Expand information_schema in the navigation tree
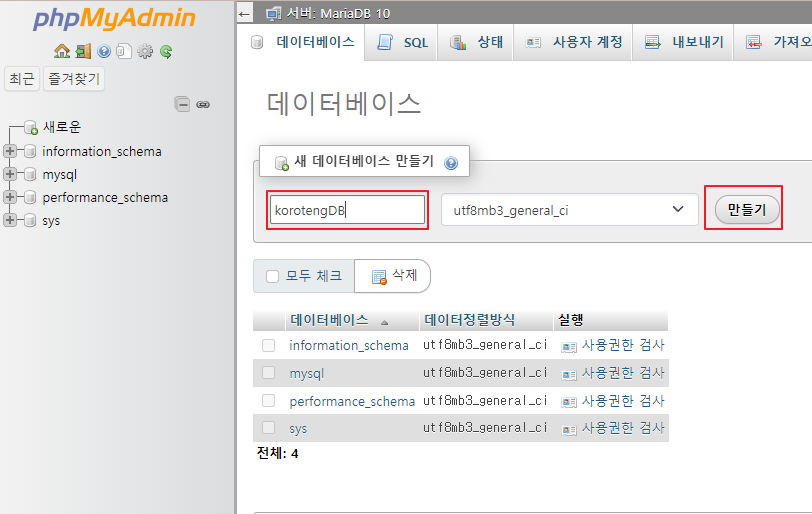 9,151
